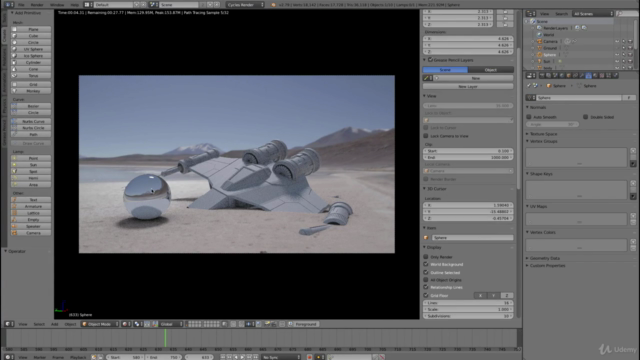The image size is (640, 360).
Task: Add a UV Sphere mesh
Action: (x=31, y=49)
